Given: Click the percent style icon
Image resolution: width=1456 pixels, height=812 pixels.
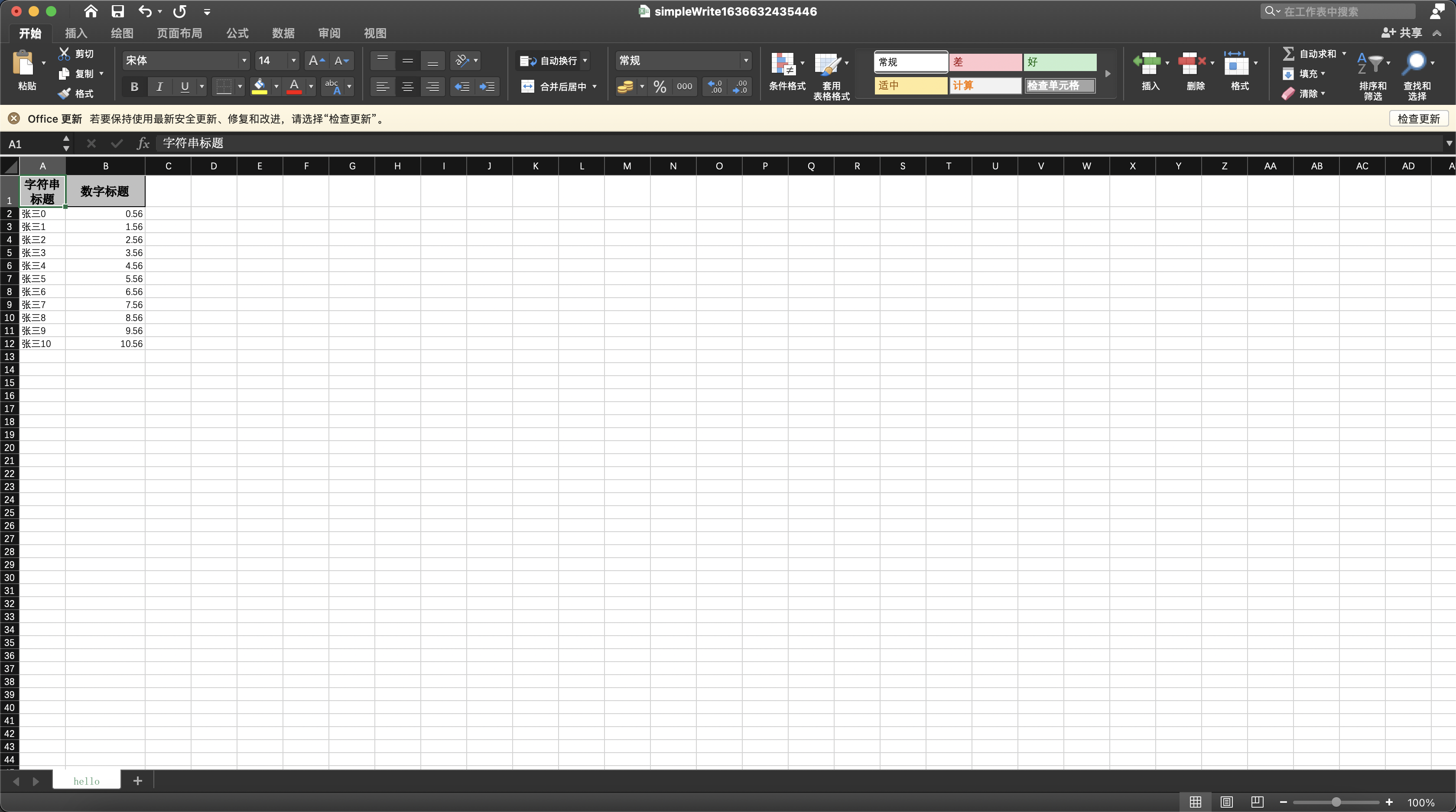Looking at the screenshot, I should 660,87.
